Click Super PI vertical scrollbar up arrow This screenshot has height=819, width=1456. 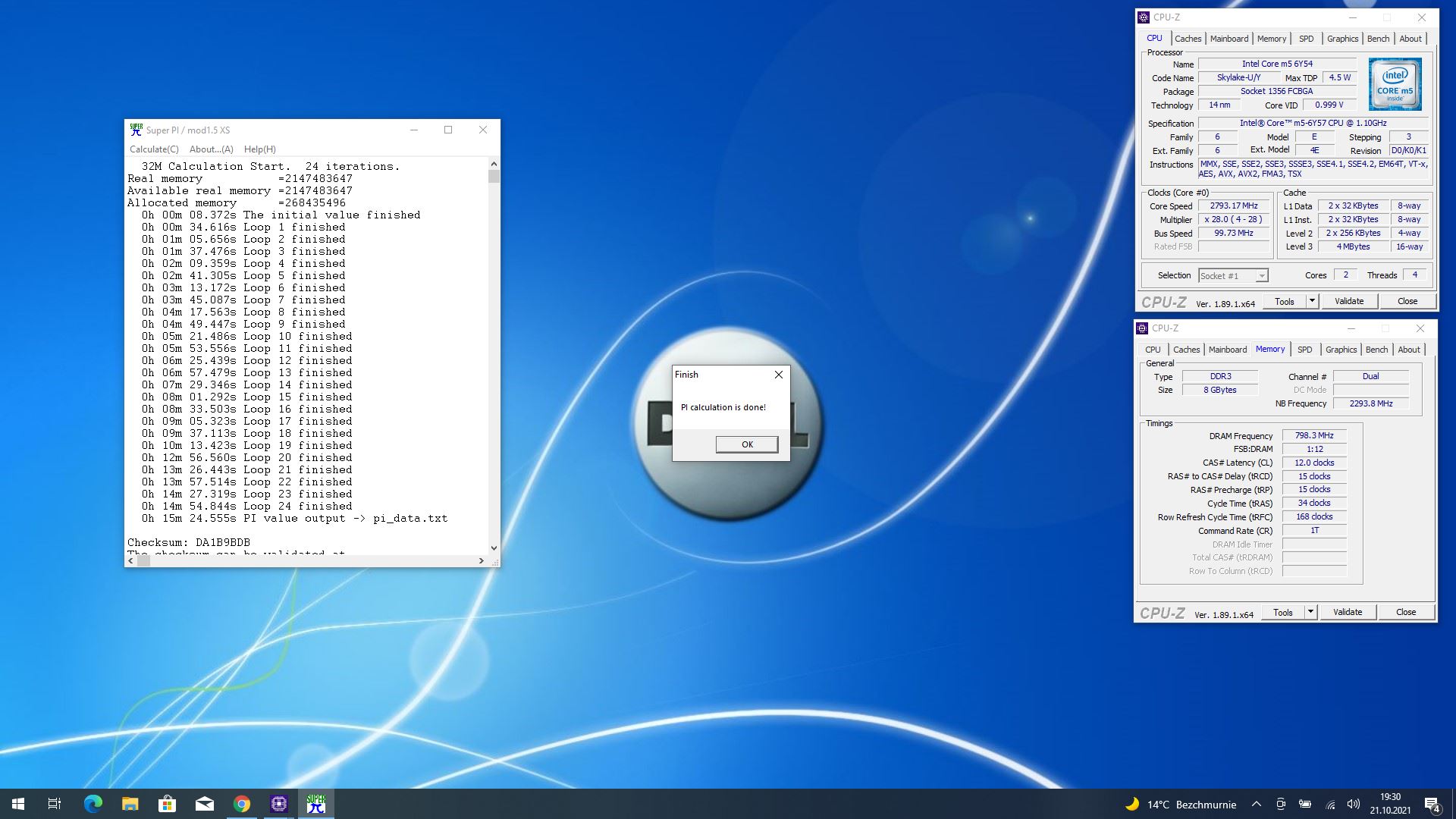point(494,164)
